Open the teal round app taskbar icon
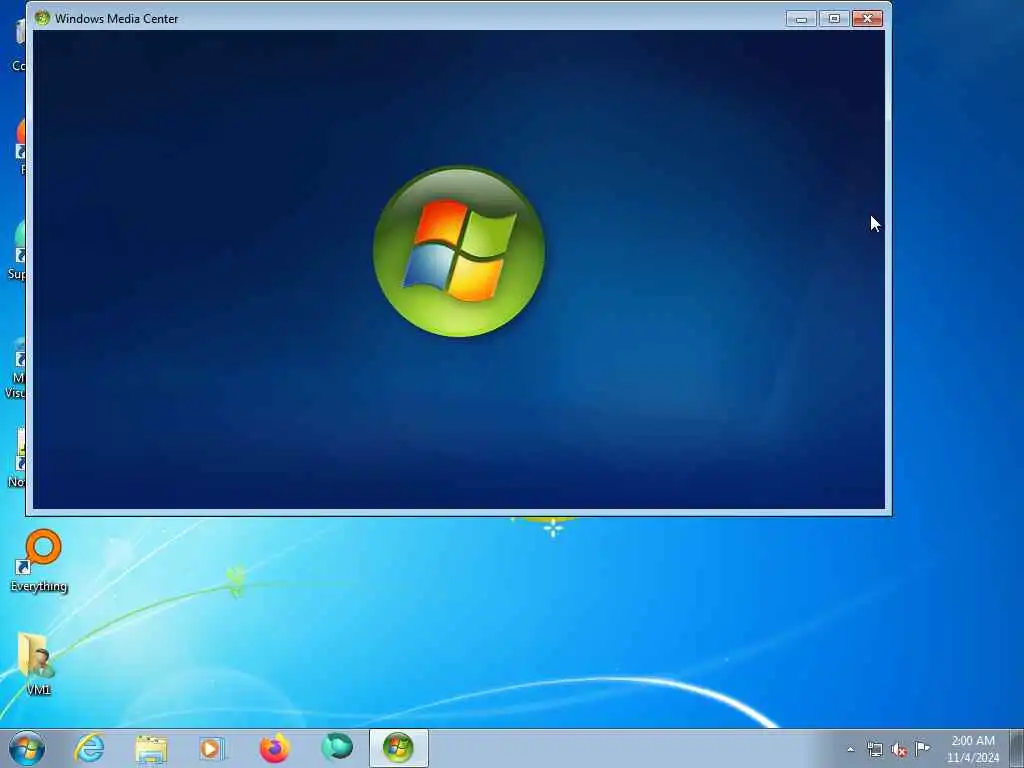Viewport: 1024px width, 768px height. pos(337,747)
